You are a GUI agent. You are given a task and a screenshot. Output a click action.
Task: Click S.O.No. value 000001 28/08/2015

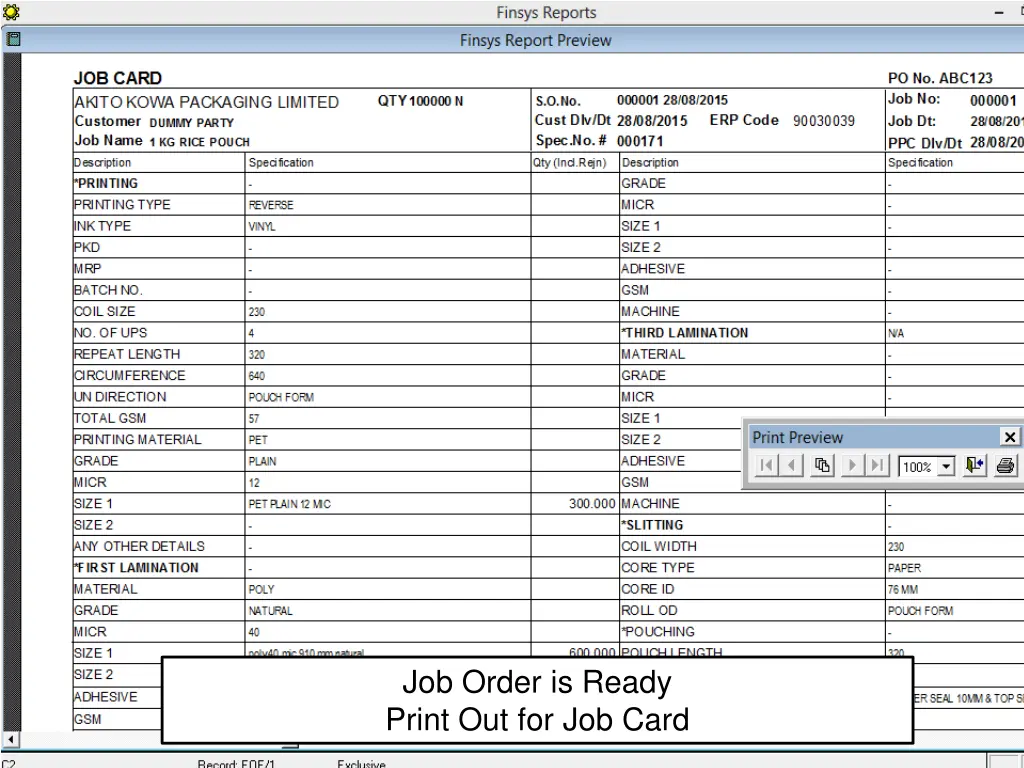(672, 101)
